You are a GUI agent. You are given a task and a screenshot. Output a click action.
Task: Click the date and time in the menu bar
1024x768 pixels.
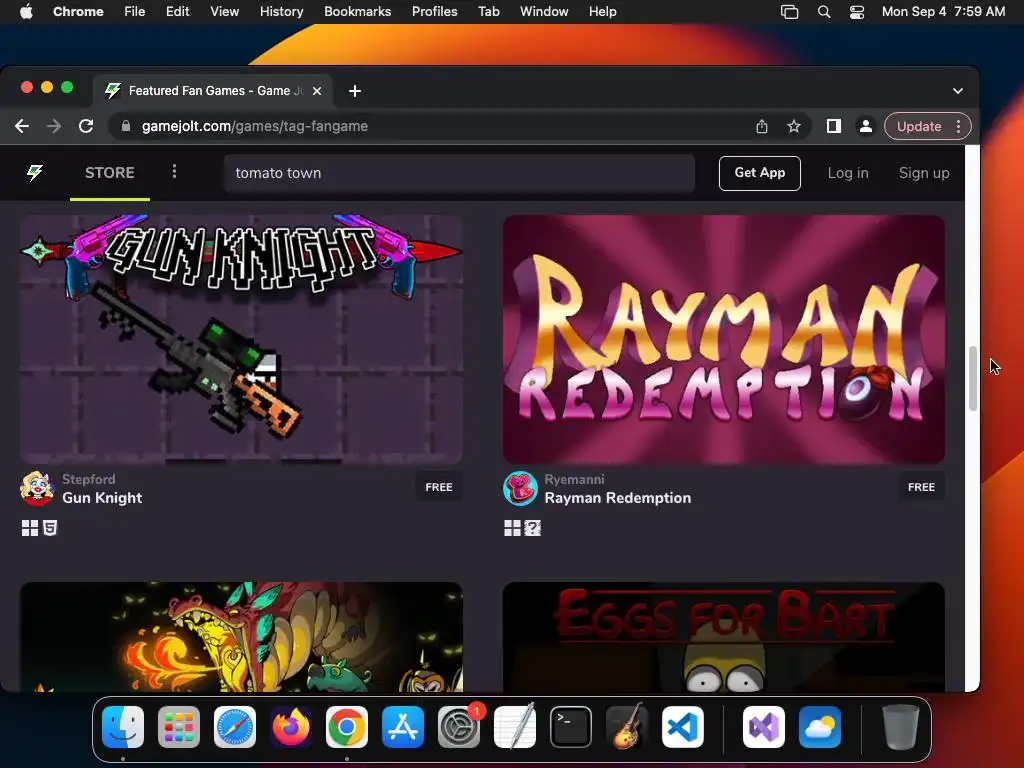pos(943,12)
